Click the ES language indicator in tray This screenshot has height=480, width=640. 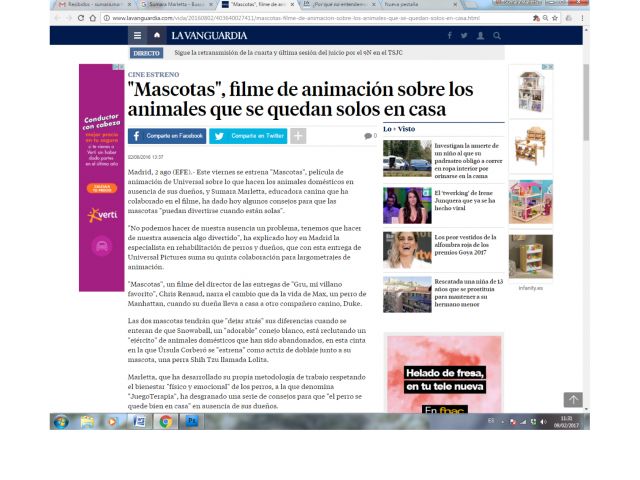[x=491, y=421]
